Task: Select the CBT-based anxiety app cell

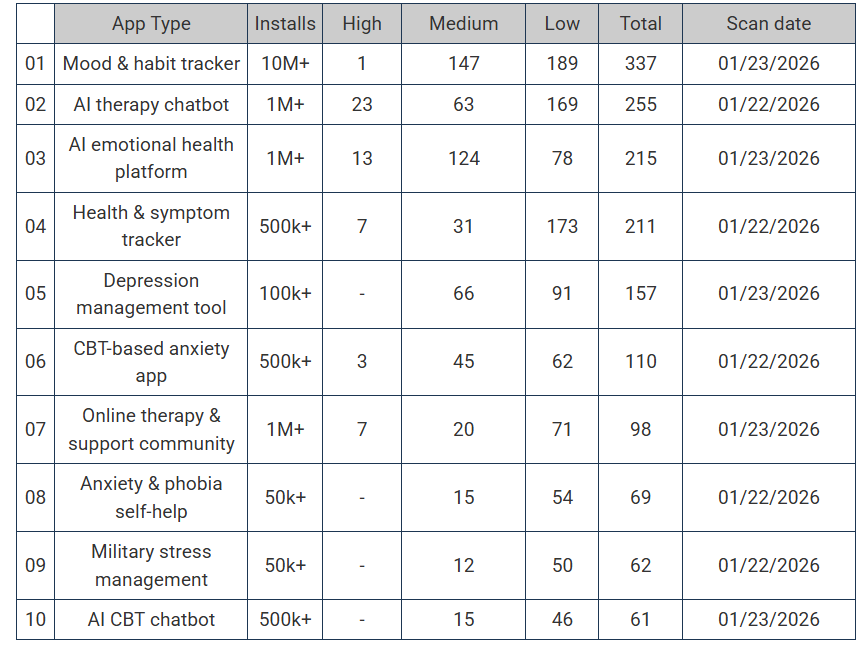Action: 151,362
